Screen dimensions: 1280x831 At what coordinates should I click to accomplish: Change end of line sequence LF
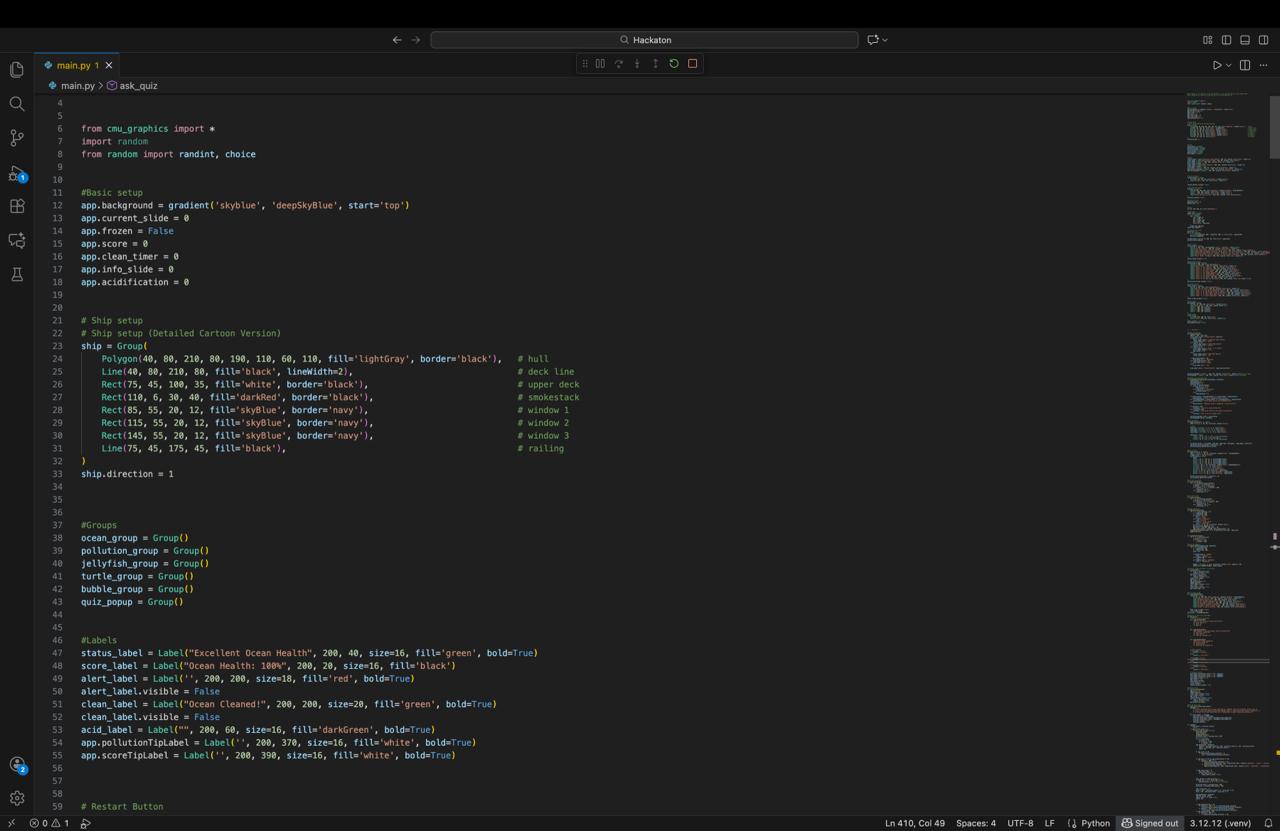pyautogui.click(x=1049, y=823)
